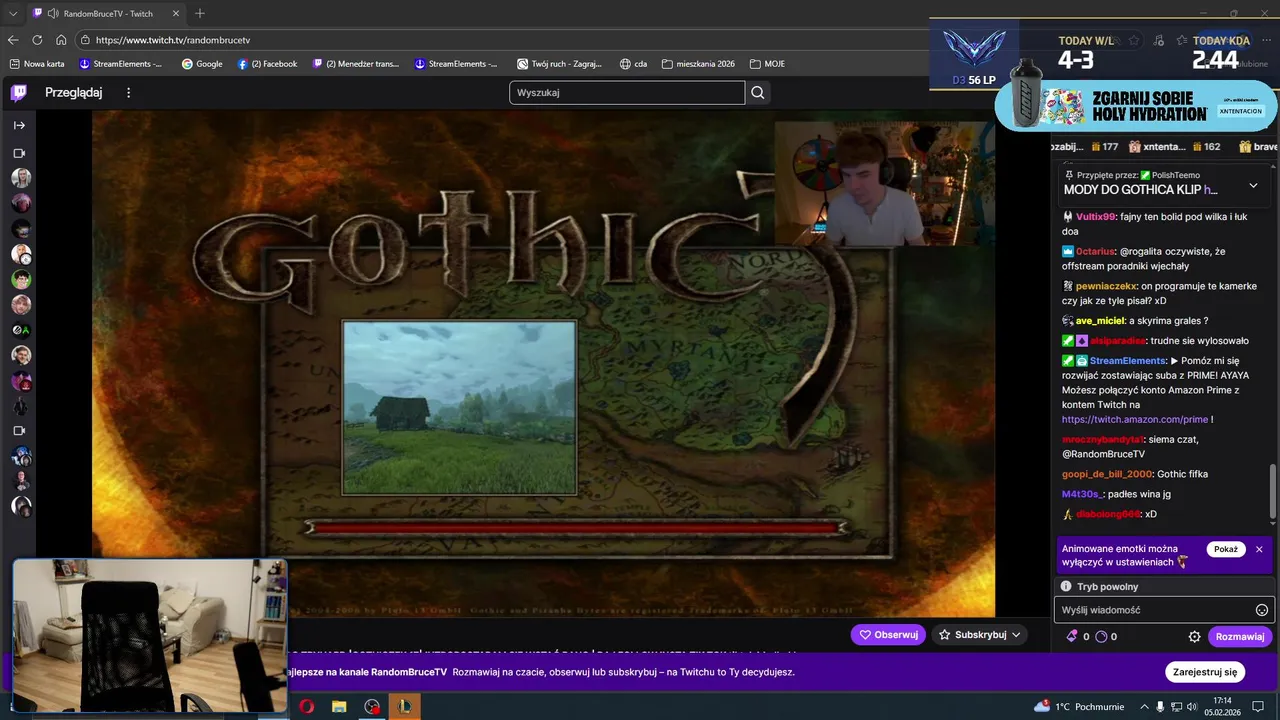This screenshot has width=1280, height=720.
Task: Open the Menedżer trans... bookmark
Action: tap(355, 64)
